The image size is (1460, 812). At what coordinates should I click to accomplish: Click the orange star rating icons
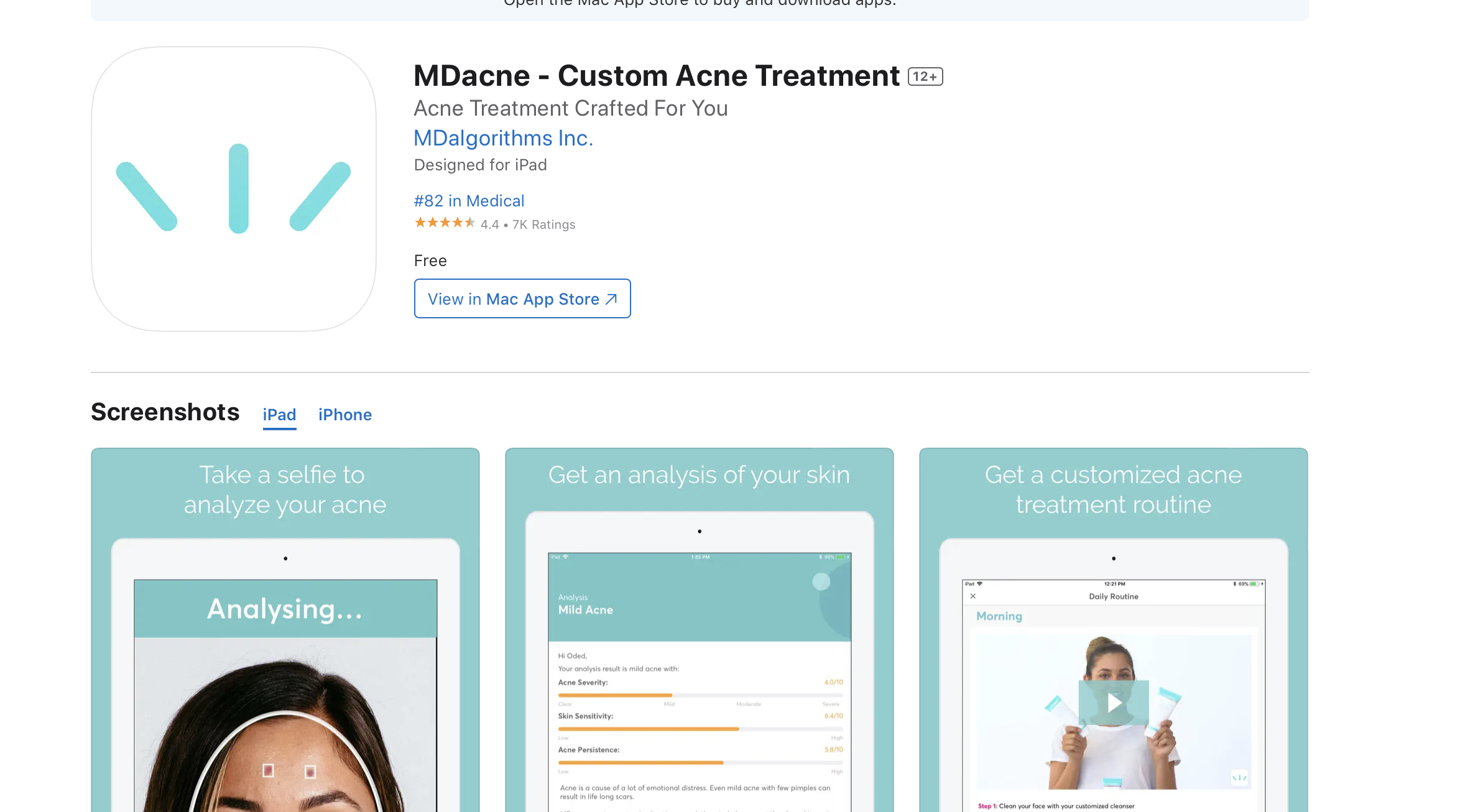(x=445, y=223)
